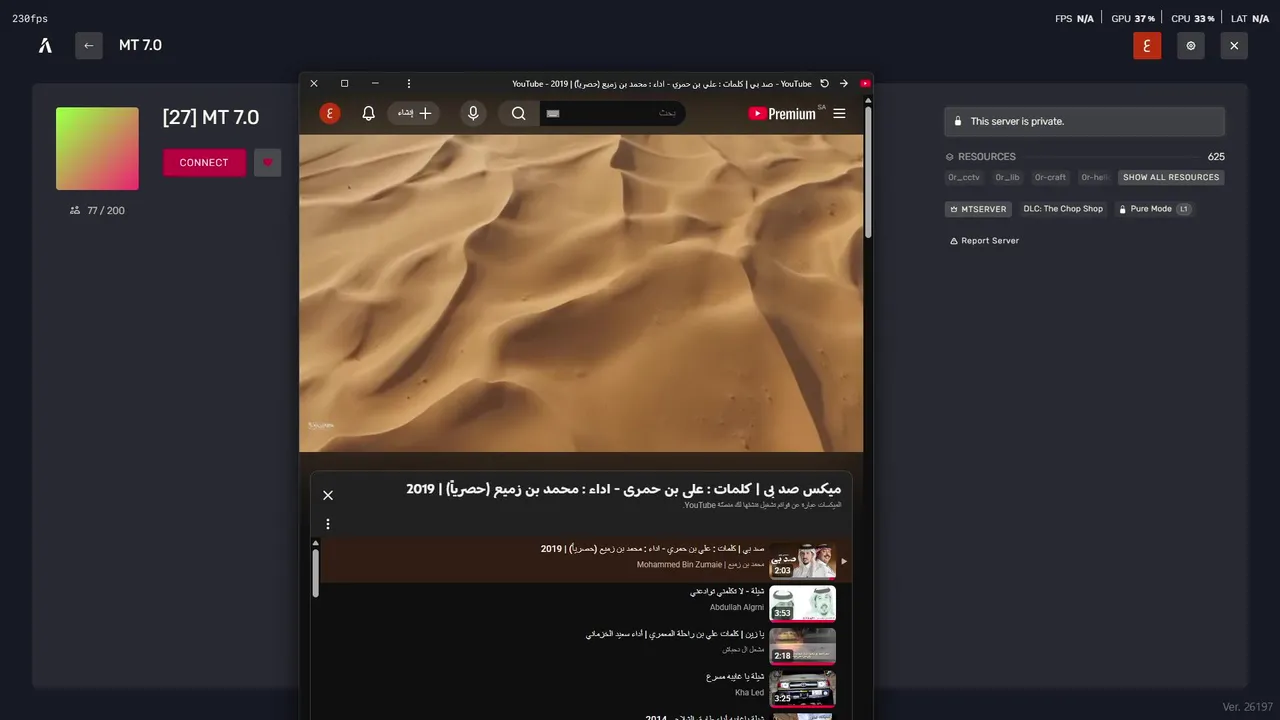The height and width of the screenshot is (720, 1280).
Task: Show all resources of the server
Action: (1171, 177)
